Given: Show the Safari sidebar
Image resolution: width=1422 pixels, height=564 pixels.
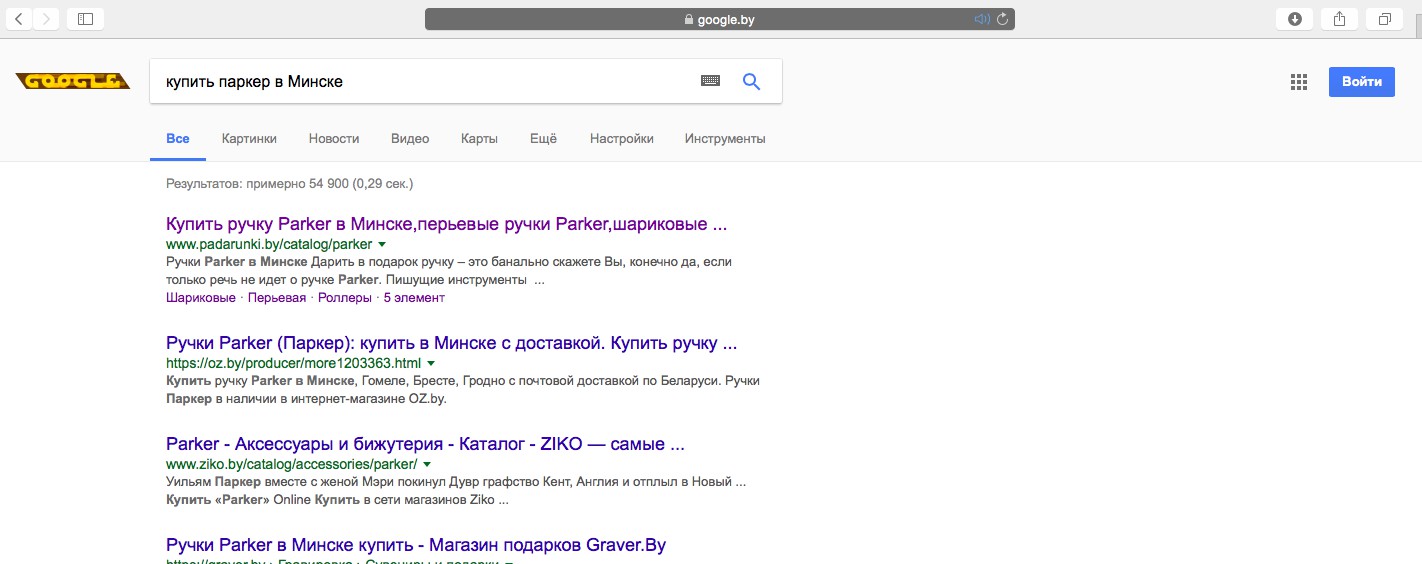Looking at the screenshot, I should (x=85, y=18).
